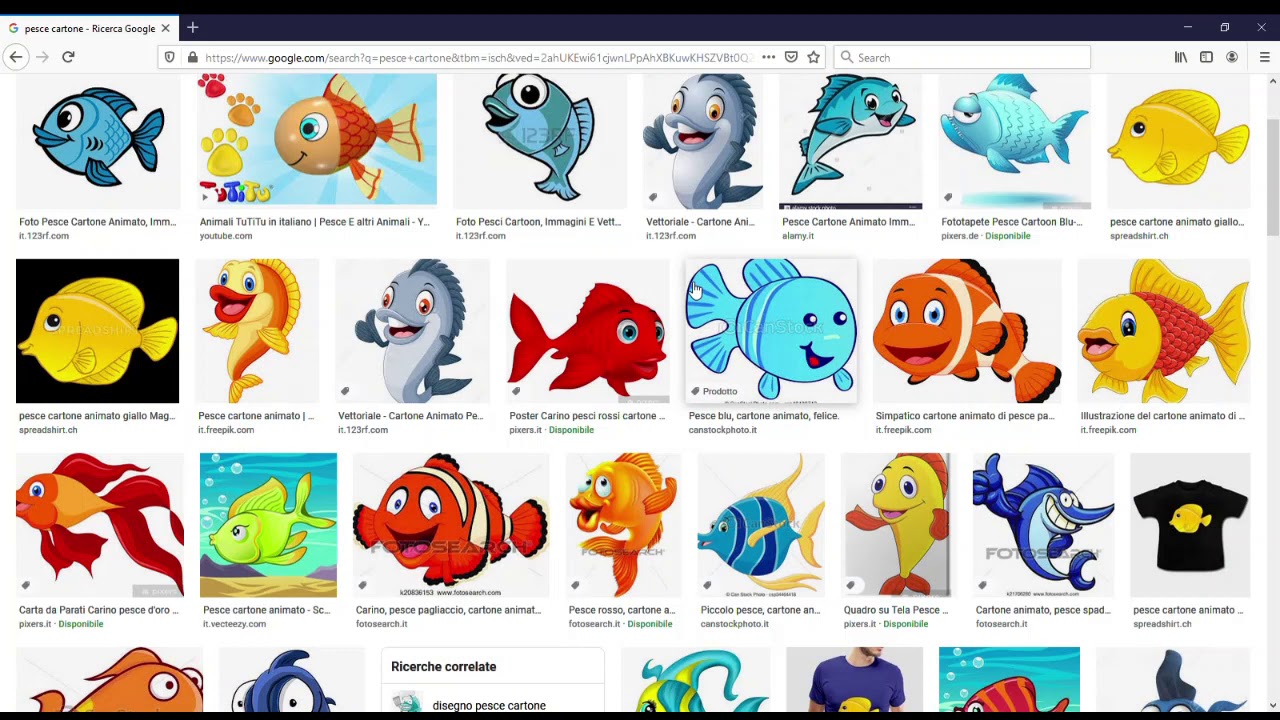The height and width of the screenshot is (720, 1280).
Task: Open the red goldfish Carta da Parati image
Action: point(100,525)
